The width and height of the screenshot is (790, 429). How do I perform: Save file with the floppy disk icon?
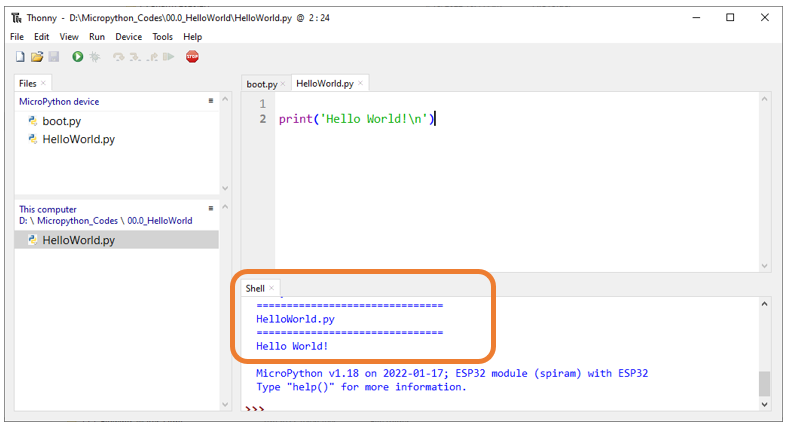tap(54, 56)
